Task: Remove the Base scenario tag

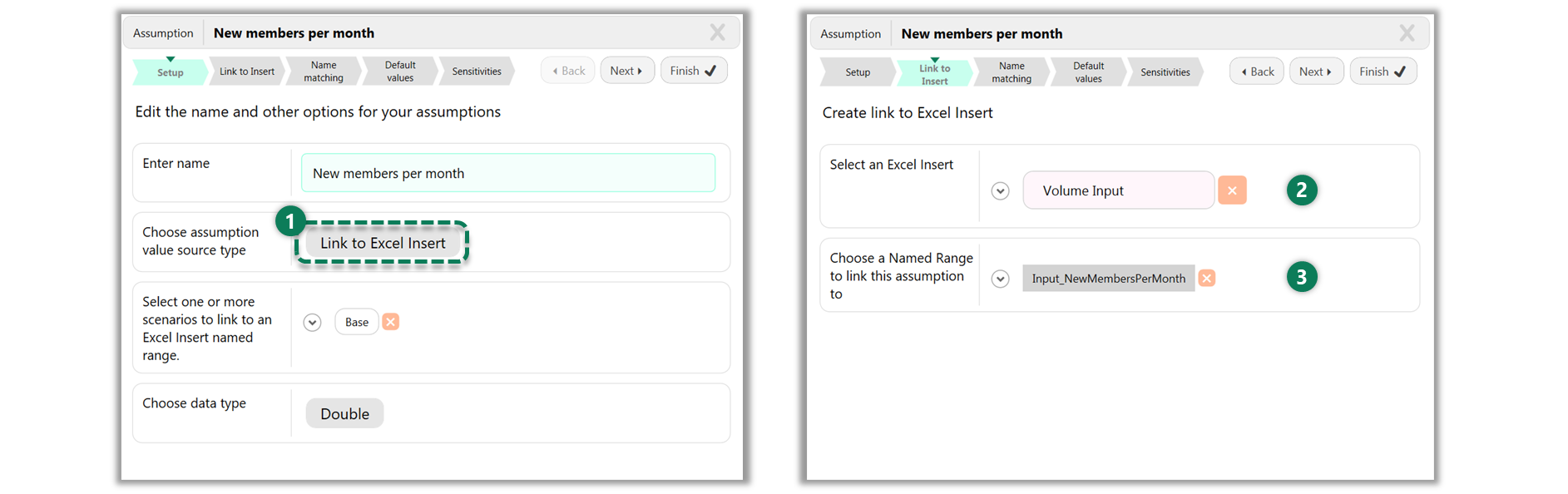Action: (390, 322)
